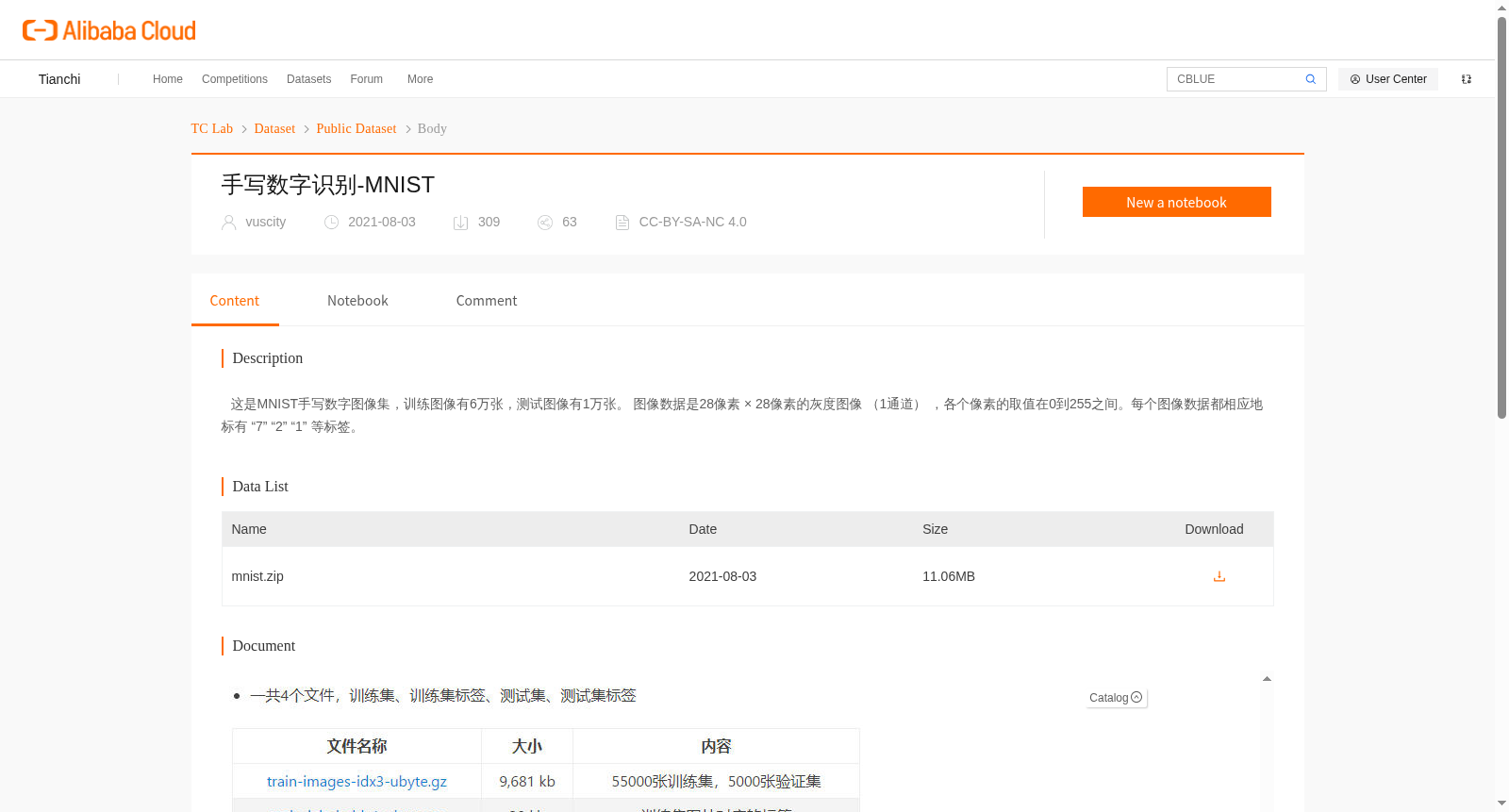Click the New a notebook button
Screen dimensions: 1509x812
point(1177,202)
